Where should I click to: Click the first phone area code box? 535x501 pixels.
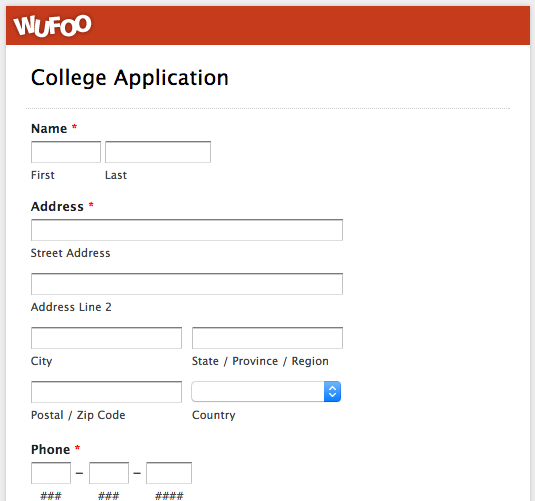click(51, 473)
